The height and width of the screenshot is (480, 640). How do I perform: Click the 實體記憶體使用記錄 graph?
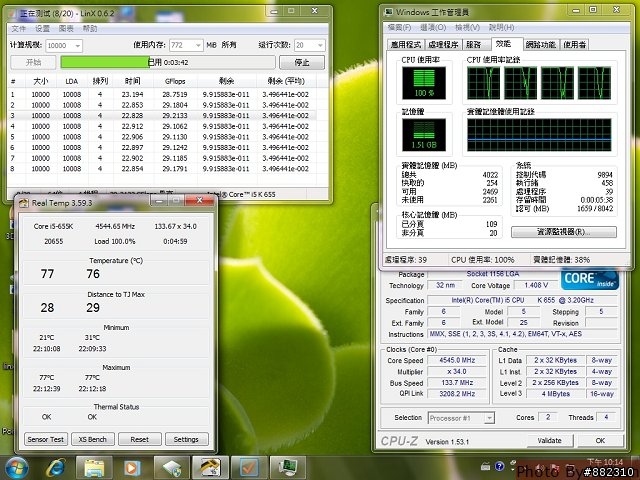coord(539,135)
